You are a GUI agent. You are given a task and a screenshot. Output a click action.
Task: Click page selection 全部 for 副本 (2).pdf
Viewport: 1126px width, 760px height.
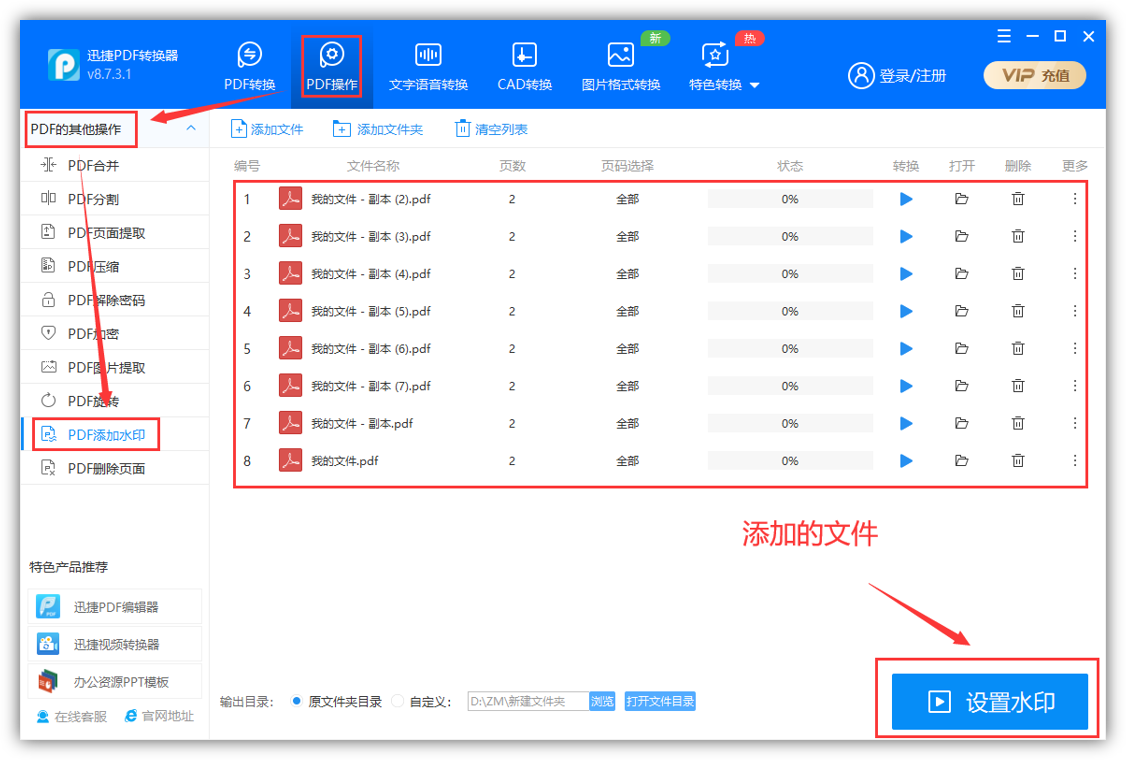[x=627, y=199]
